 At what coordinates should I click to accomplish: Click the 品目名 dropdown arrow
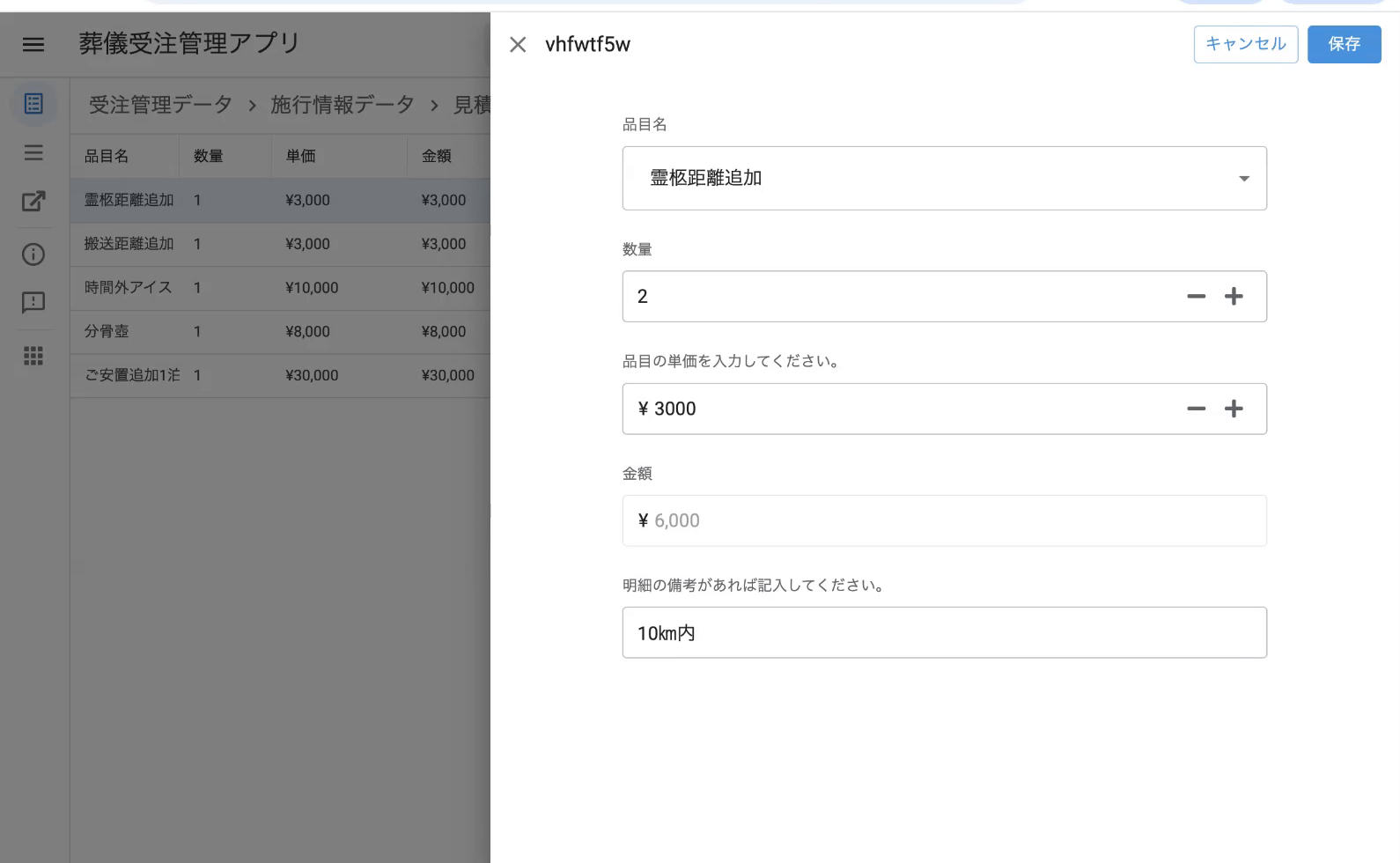pyautogui.click(x=1243, y=179)
